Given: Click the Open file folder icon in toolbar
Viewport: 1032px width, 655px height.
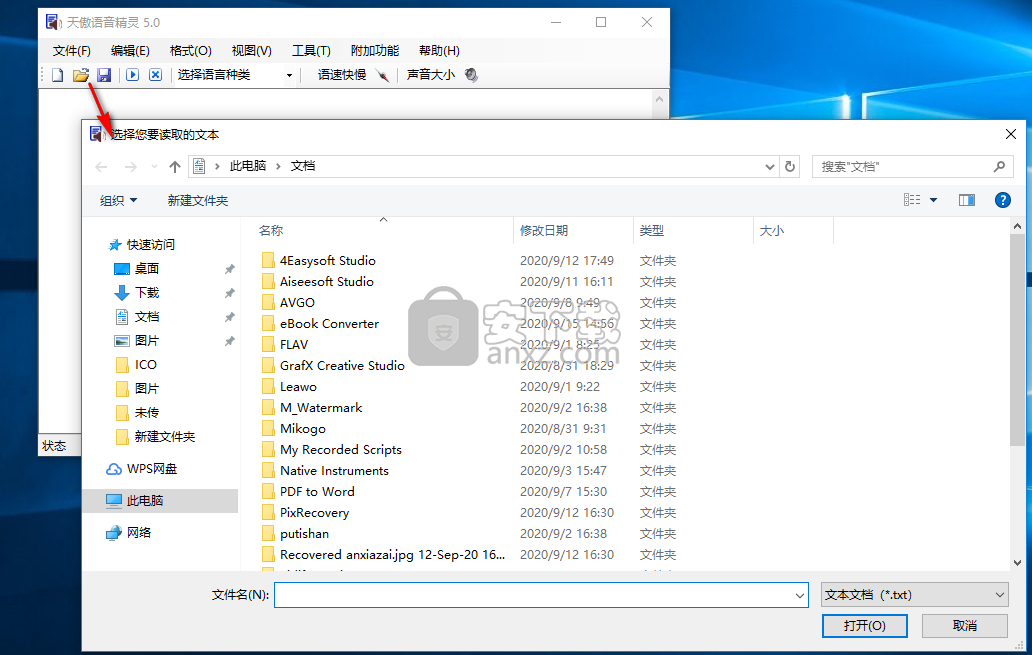Looking at the screenshot, I should 81,75.
